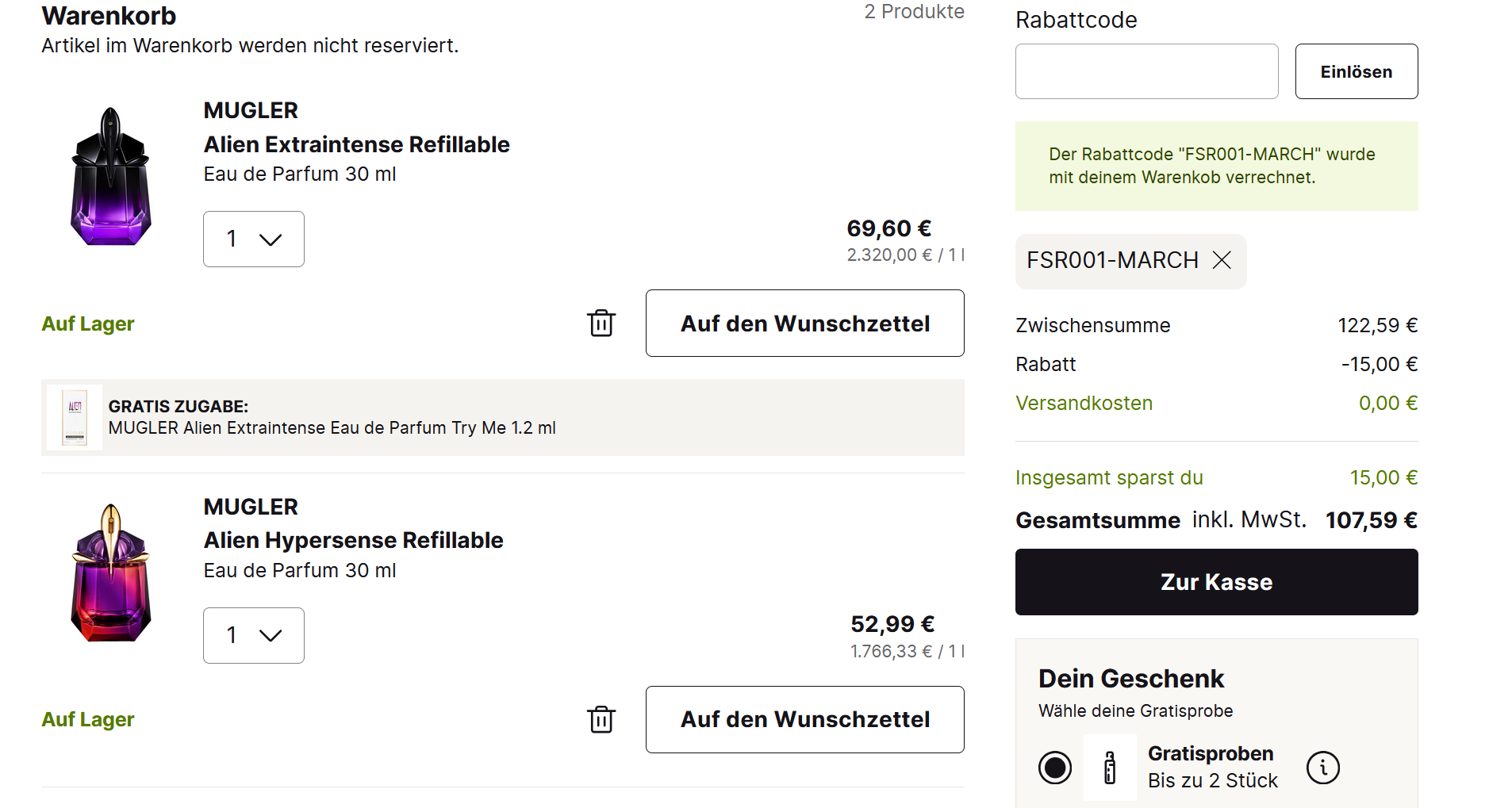
Task: Click the Gratisproben sample vial icon
Action: (x=1110, y=768)
